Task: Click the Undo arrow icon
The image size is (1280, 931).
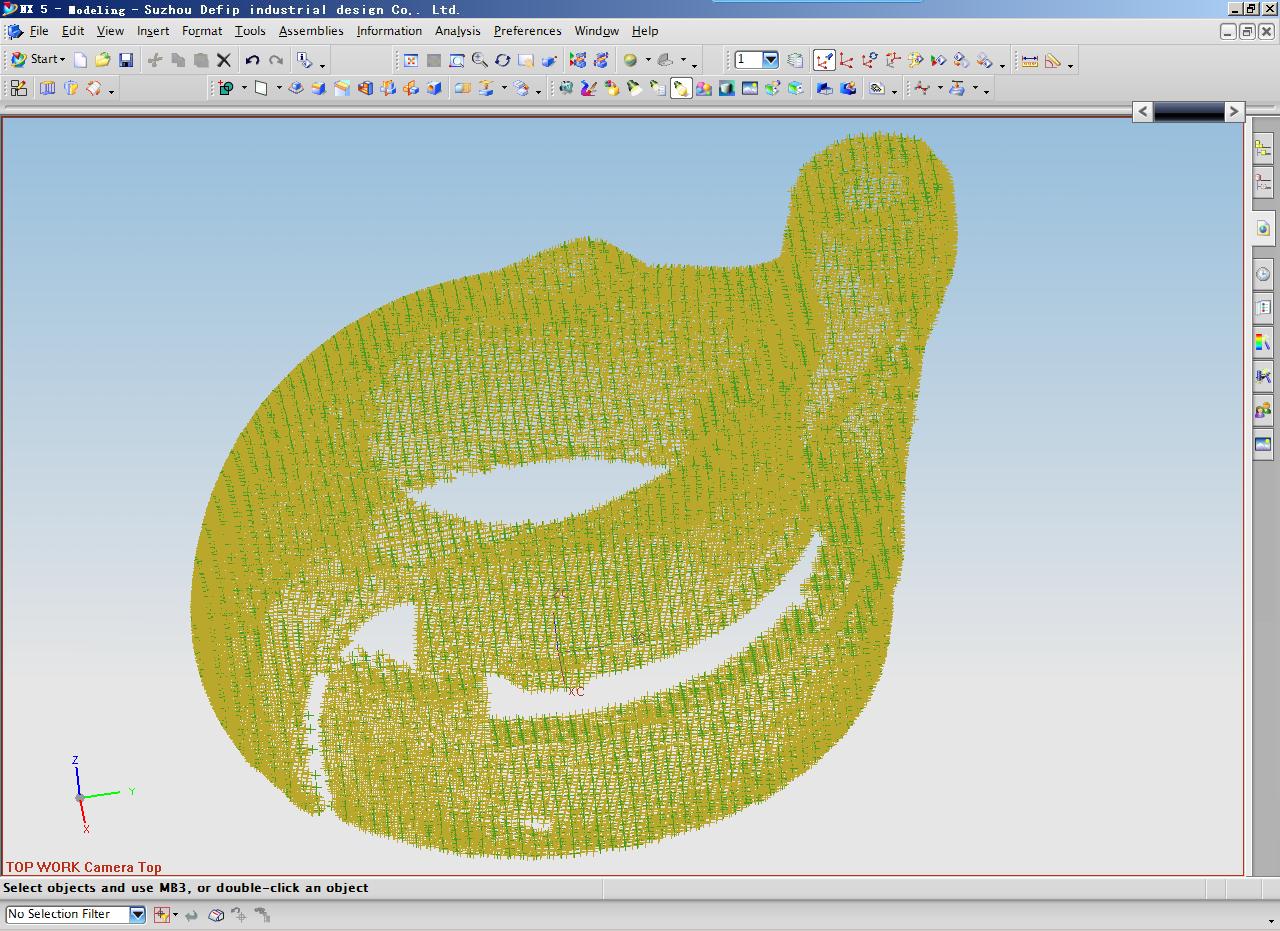Action: (x=252, y=60)
